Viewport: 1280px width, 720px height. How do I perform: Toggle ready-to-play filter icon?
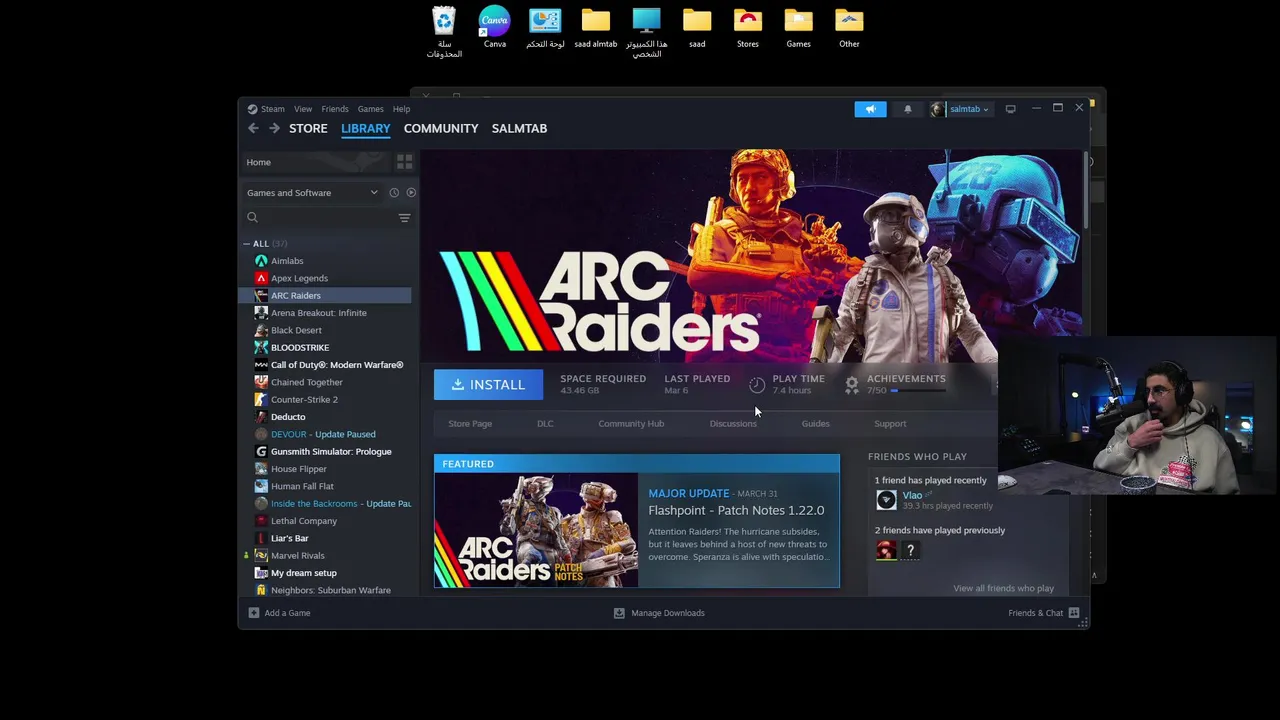click(411, 193)
